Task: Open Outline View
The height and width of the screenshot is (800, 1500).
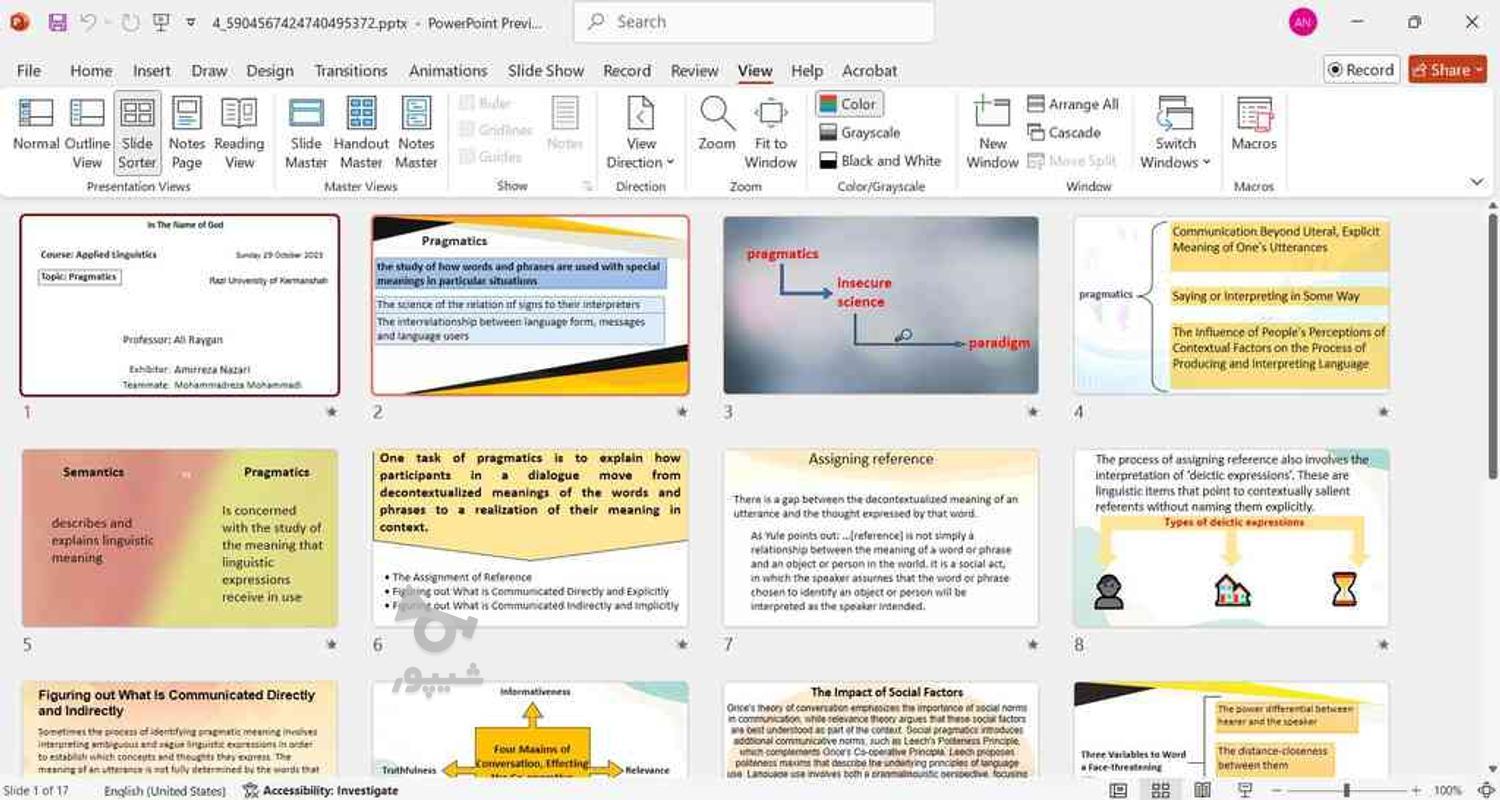Action: tap(87, 133)
